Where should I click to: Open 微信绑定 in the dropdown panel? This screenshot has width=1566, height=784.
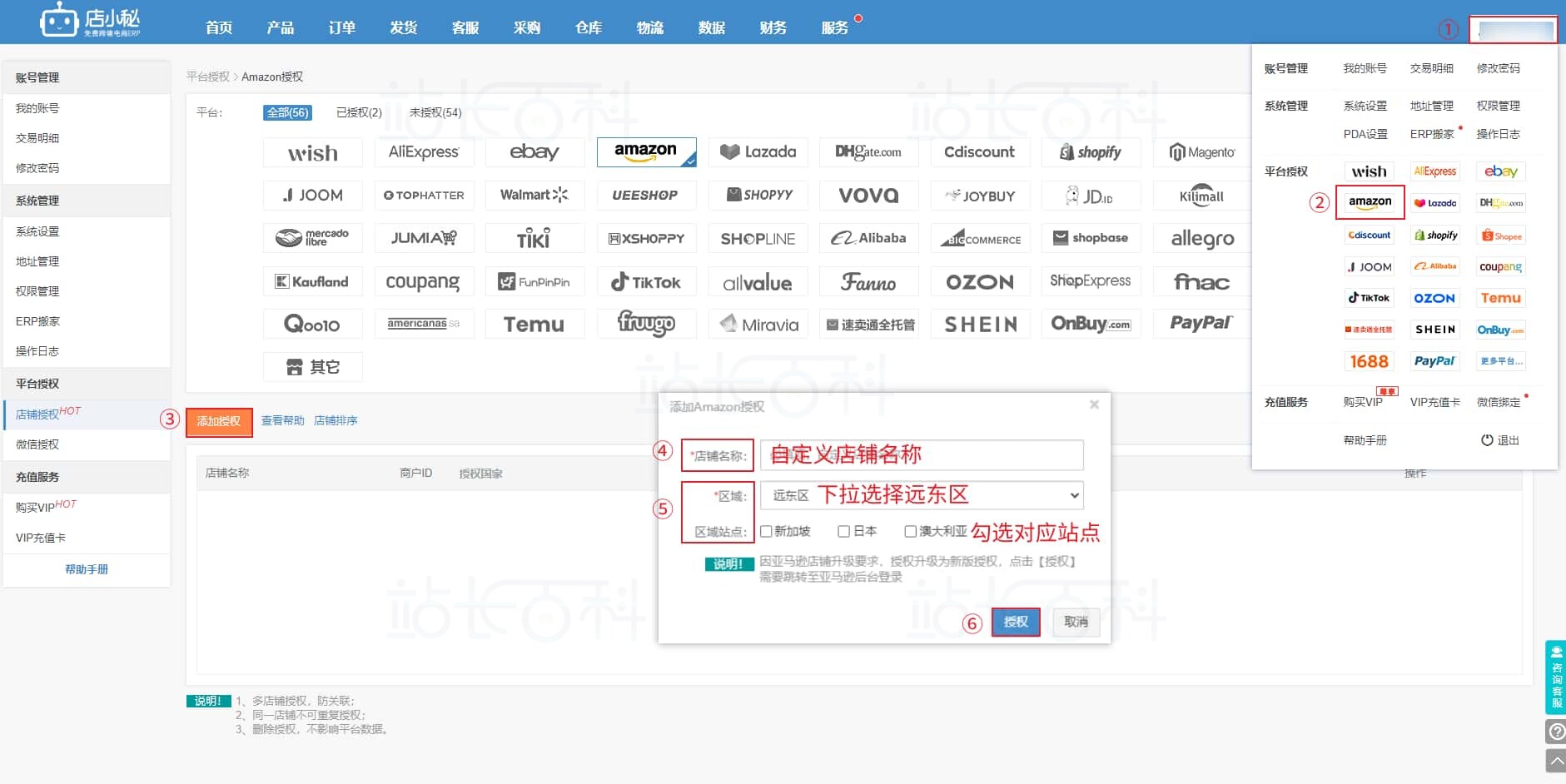click(x=1499, y=402)
